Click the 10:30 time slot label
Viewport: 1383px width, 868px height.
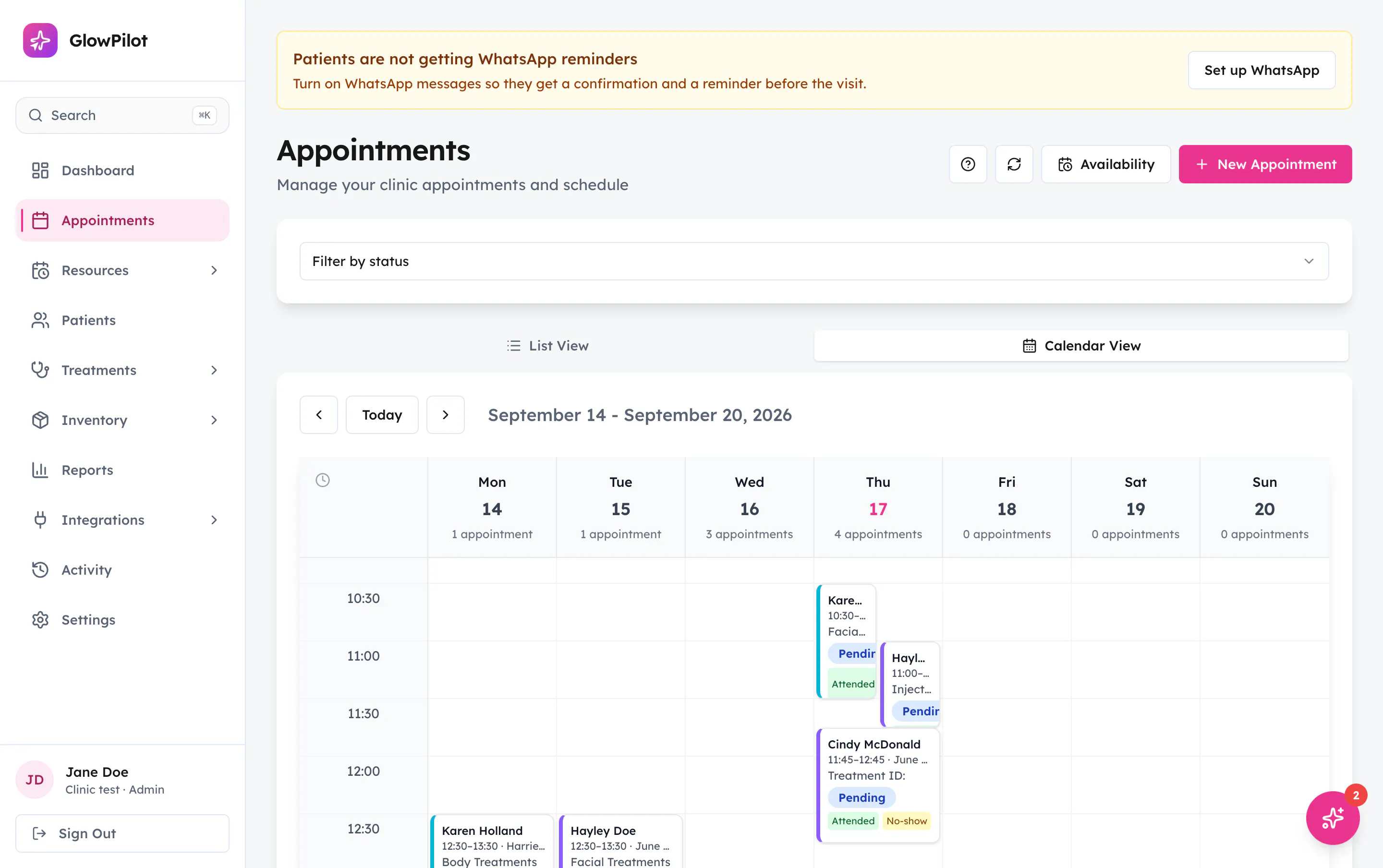coord(364,598)
